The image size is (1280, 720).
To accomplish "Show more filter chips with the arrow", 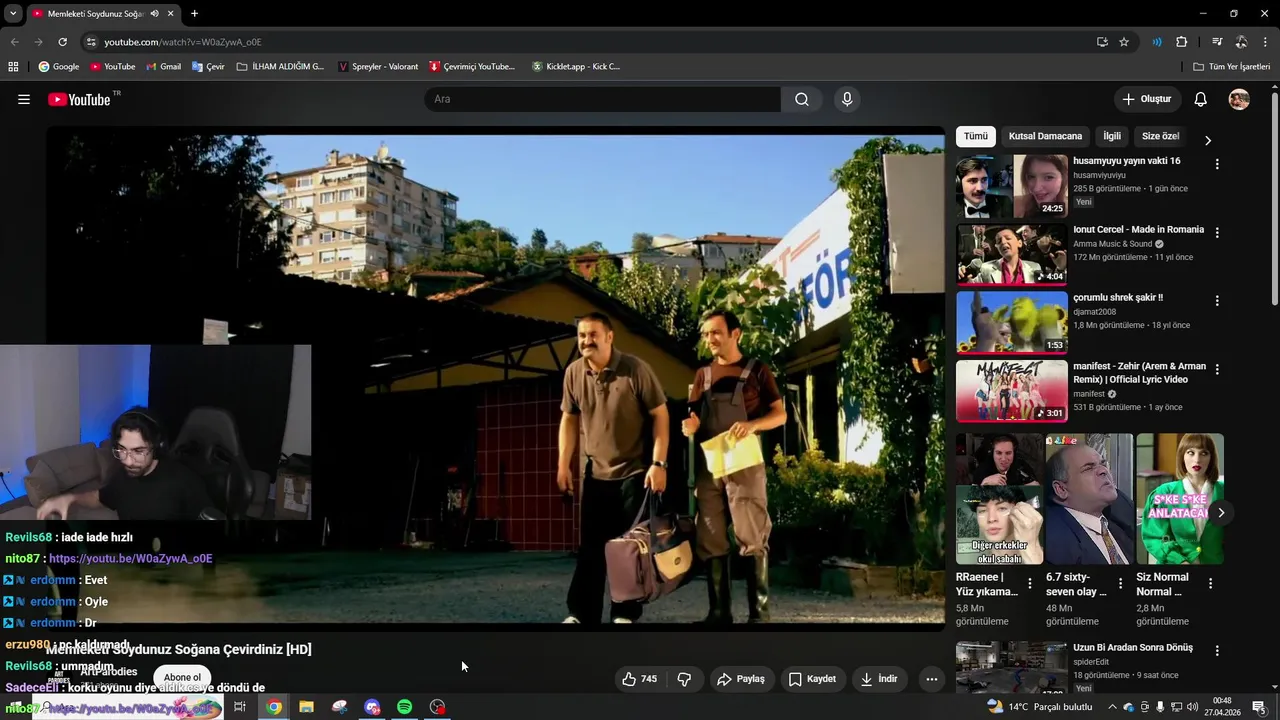I will coord(1207,140).
